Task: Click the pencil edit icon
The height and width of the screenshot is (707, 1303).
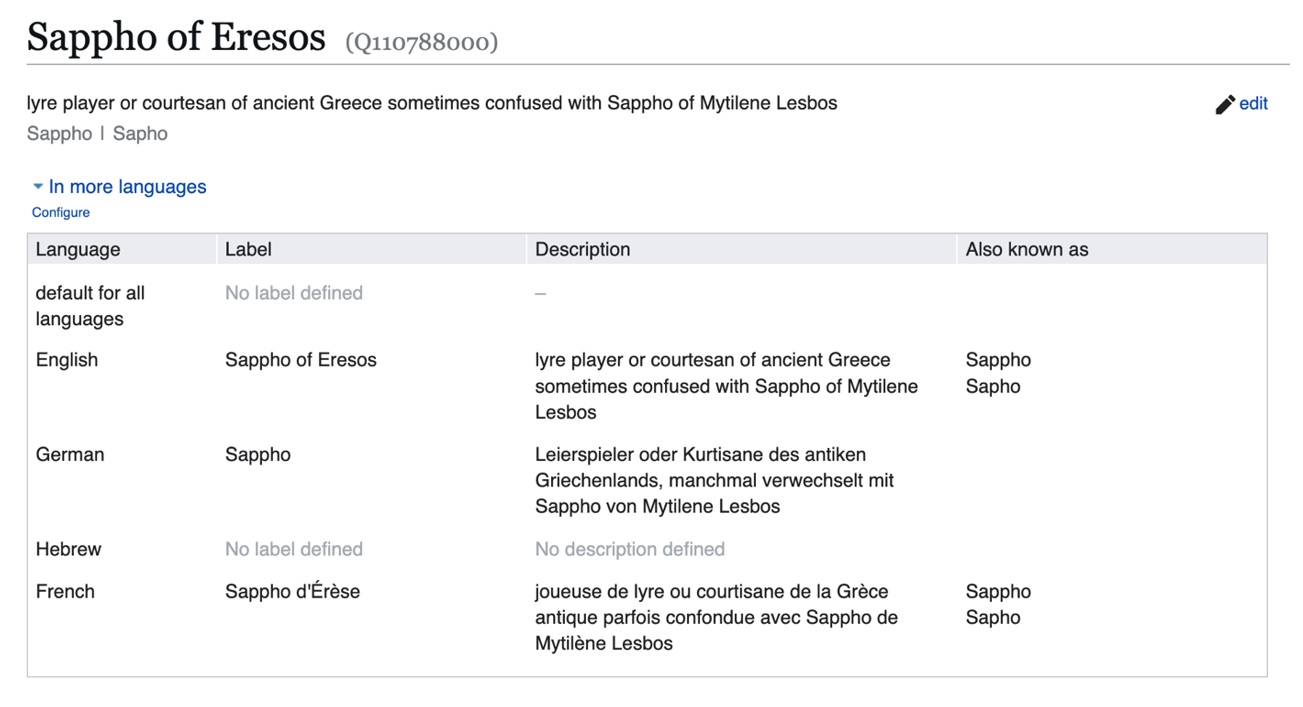Action: (1225, 104)
